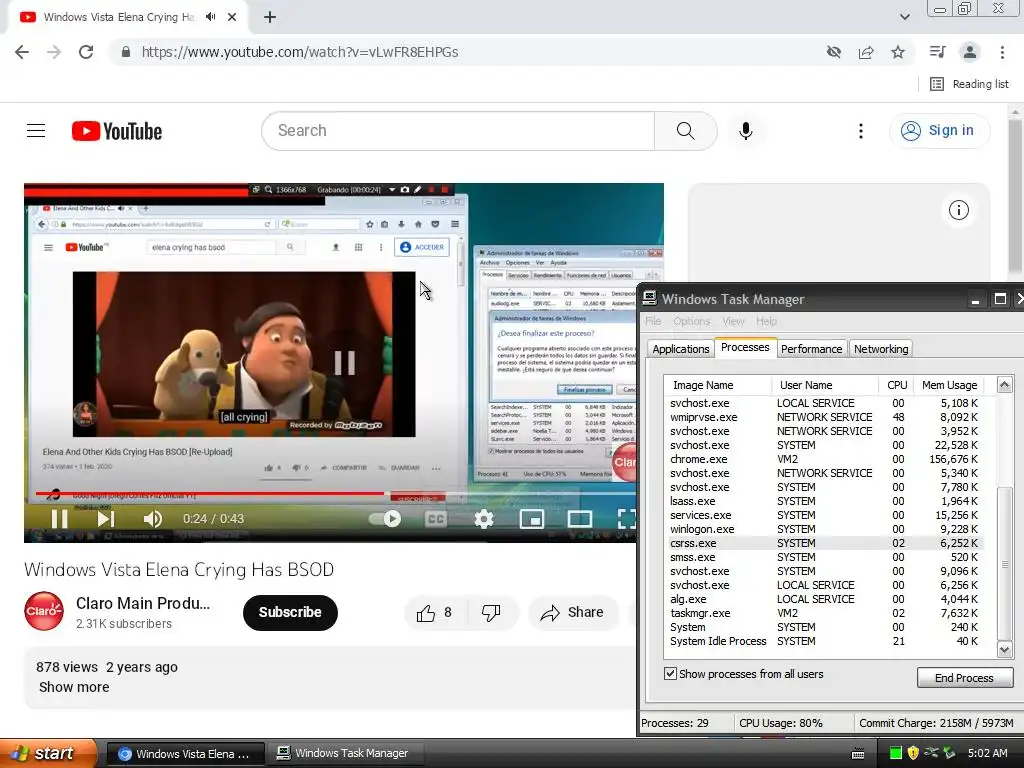Open the Windows start menu
The height and width of the screenshot is (768, 1024).
[48, 754]
